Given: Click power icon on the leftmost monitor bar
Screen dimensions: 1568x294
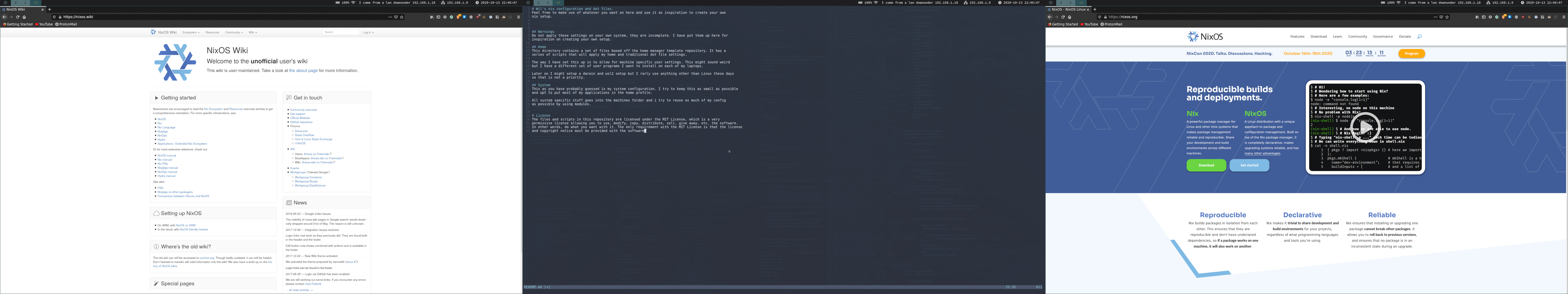Looking at the screenshot, I should tap(5, 2).
